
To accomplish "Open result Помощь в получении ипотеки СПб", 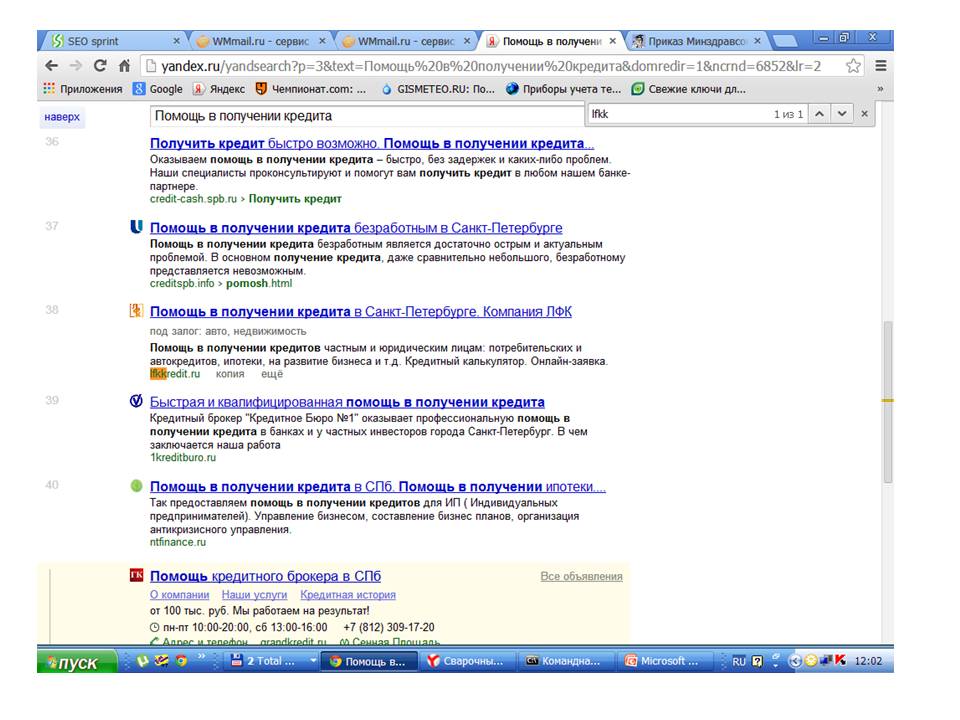I will pyautogui.click(x=378, y=487).
